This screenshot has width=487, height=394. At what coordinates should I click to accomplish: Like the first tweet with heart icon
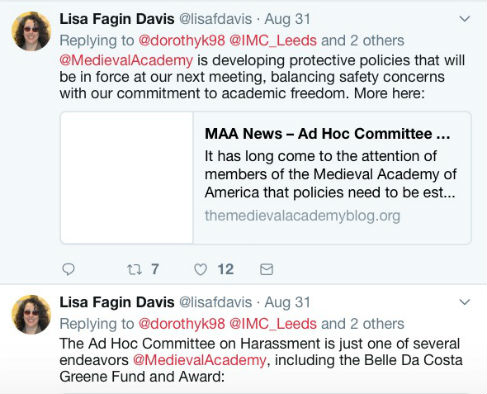[x=201, y=269]
